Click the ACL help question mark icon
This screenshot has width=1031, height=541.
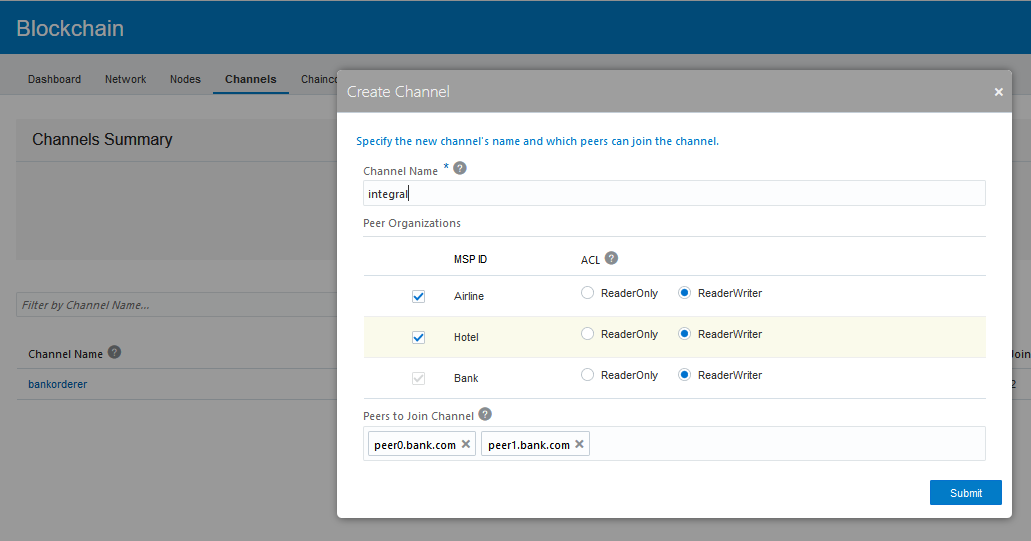[x=611, y=258]
